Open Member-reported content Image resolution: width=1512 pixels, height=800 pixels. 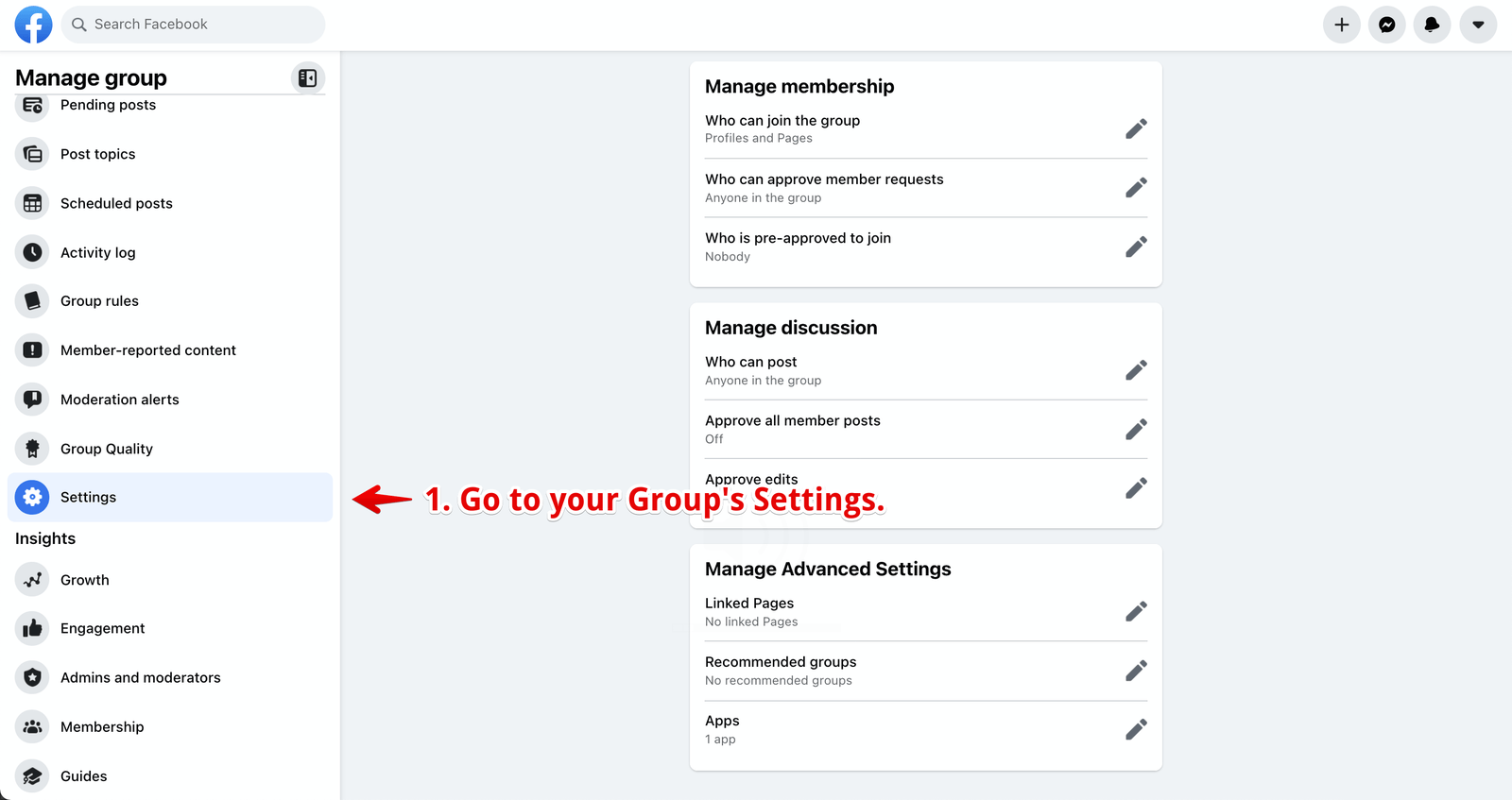click(147, 350)
